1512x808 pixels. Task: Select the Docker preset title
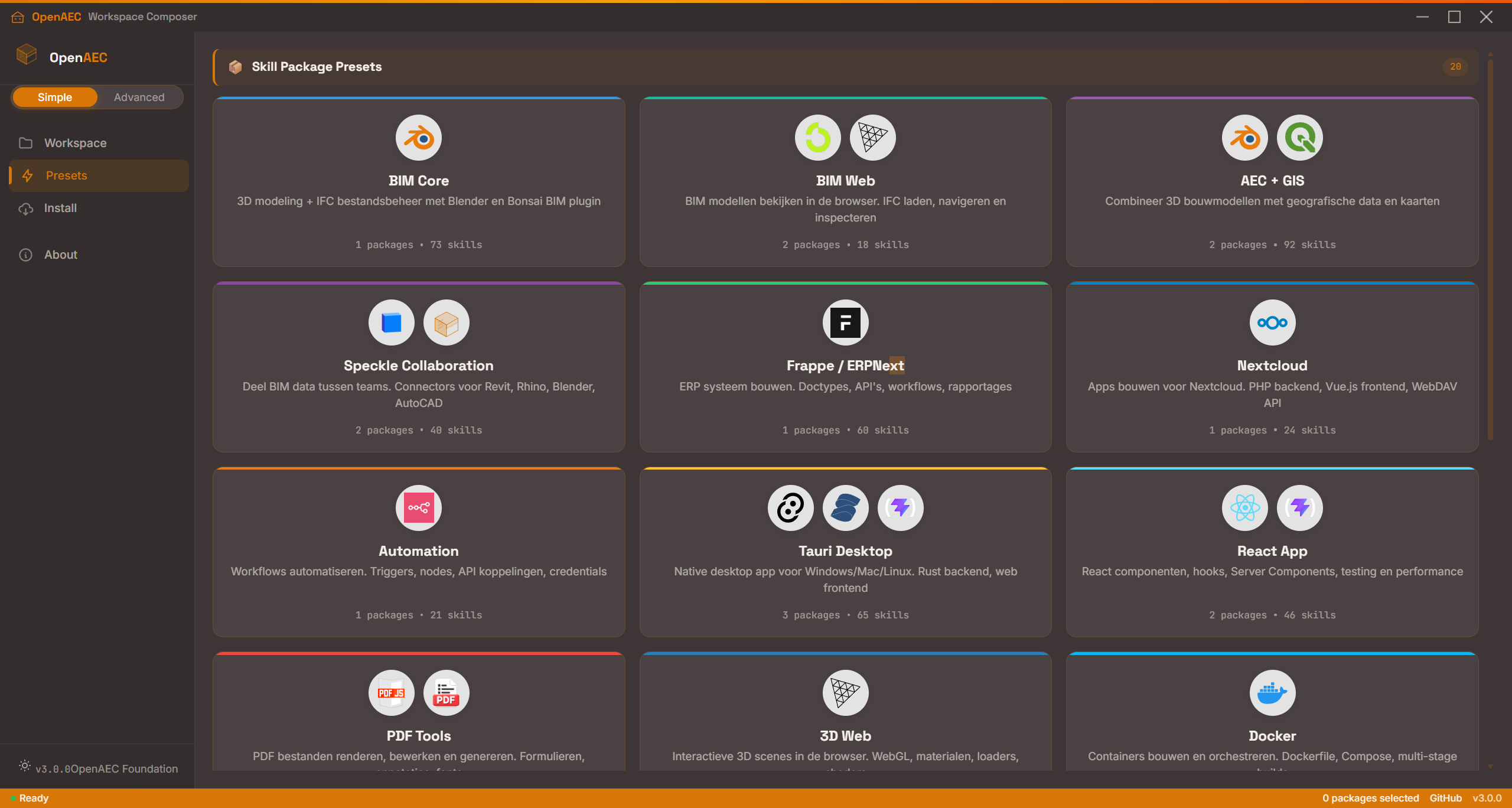1272,736
